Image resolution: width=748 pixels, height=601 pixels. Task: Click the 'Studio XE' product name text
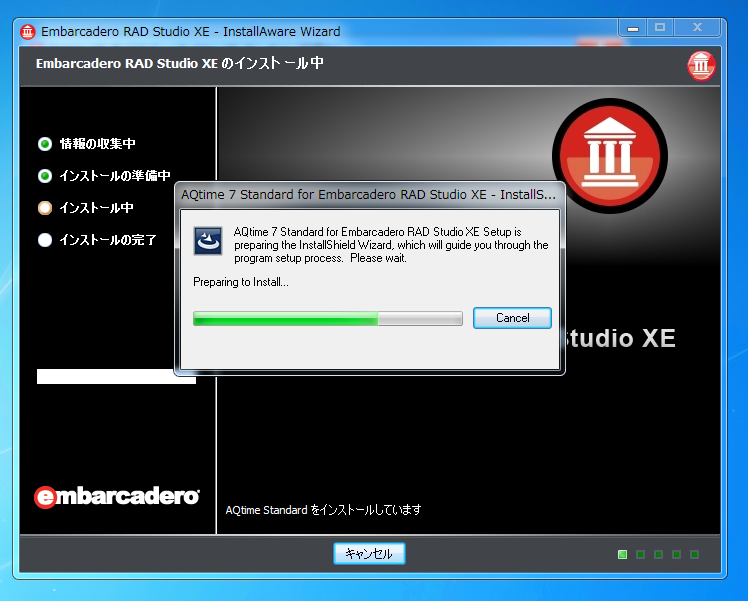[x=620, y=338]
